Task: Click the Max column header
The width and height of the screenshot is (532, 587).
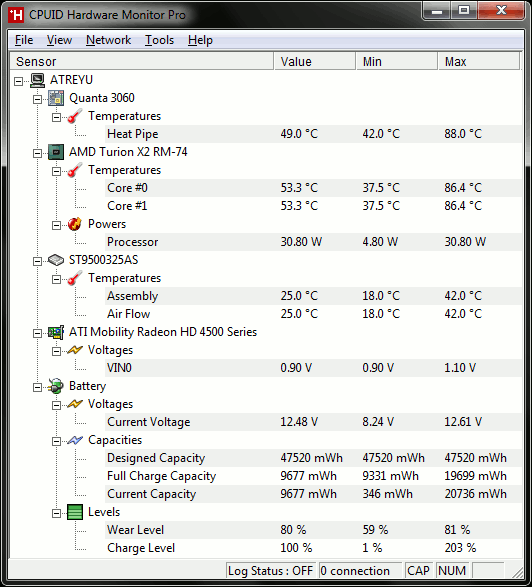Action: click(x=479, y=61)
